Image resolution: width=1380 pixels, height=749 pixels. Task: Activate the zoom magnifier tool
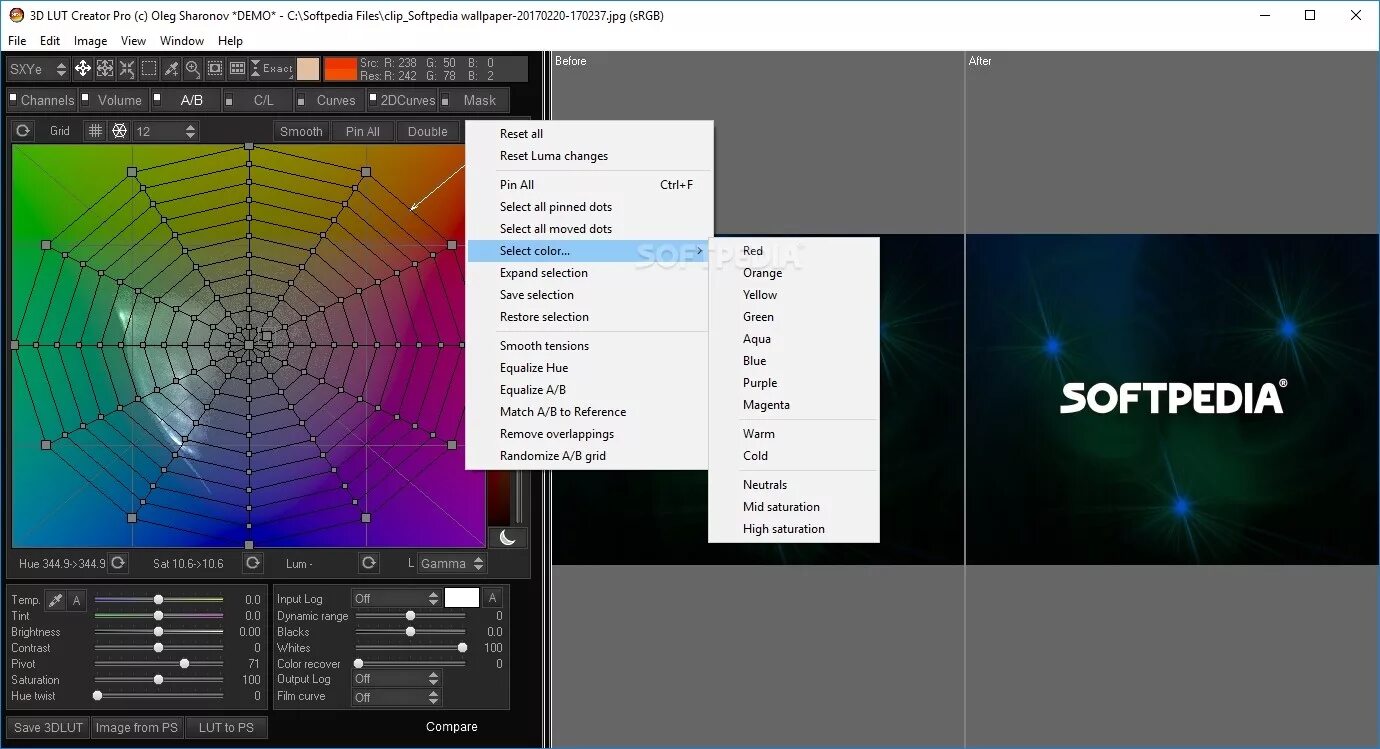(192, 68)
